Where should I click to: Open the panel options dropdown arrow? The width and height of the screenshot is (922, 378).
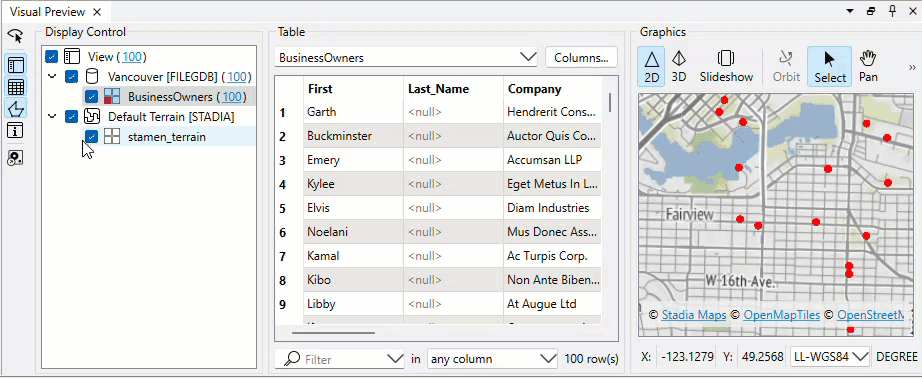click(x=850, y=11)
